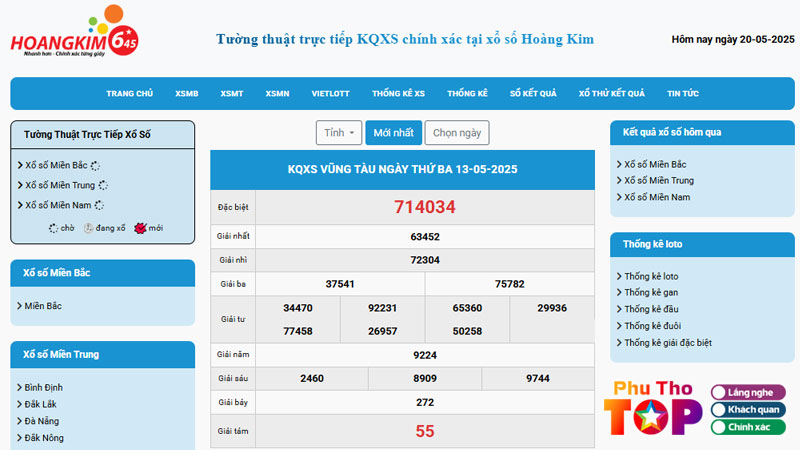The height and width of the screenshot is (450, 800).
Task: Open the Thống kê đầu link
Action: 651,309
